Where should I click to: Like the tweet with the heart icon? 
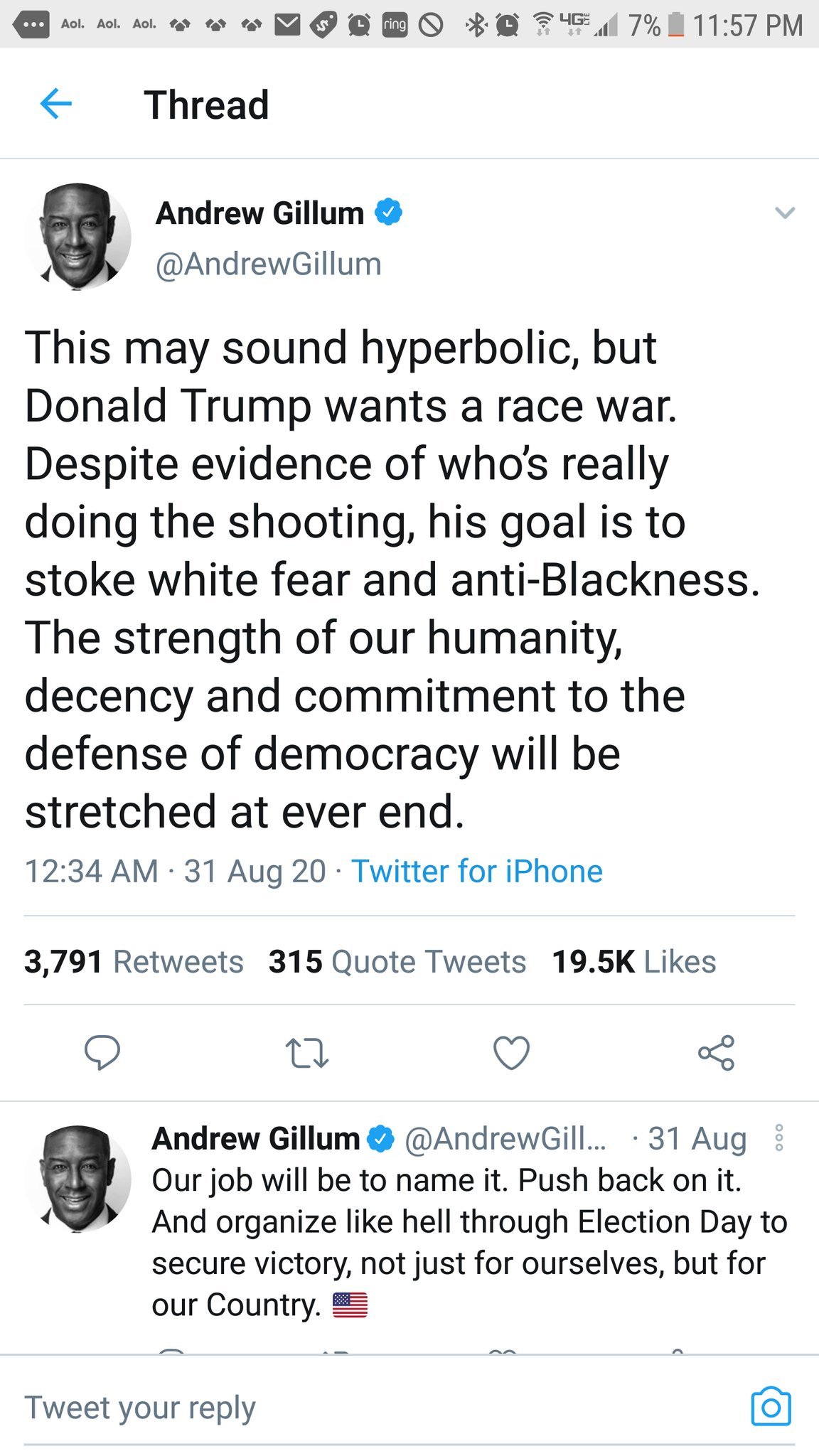(511, 1053)
